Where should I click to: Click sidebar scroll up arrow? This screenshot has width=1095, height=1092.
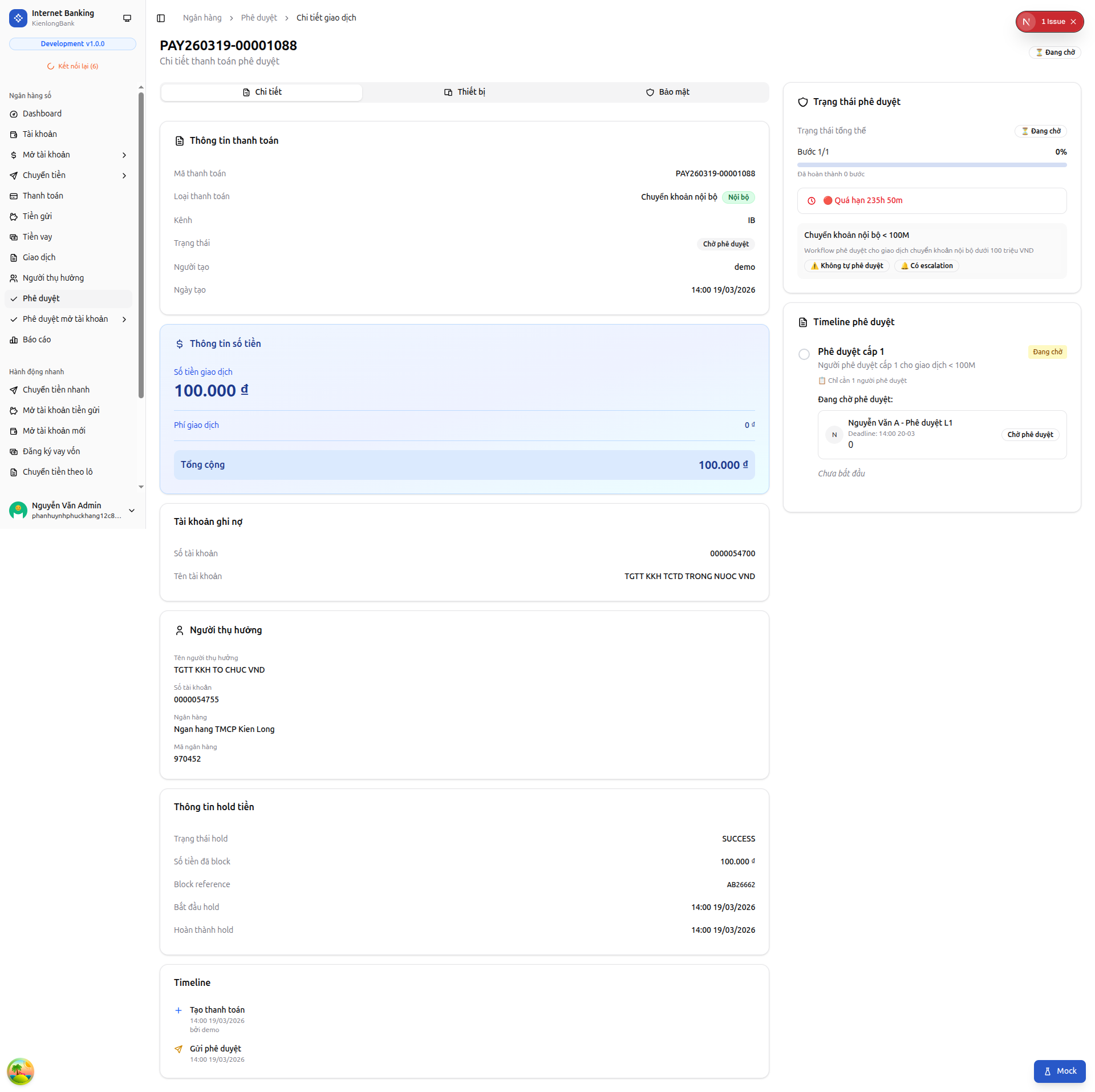click(x=141, y=87)
